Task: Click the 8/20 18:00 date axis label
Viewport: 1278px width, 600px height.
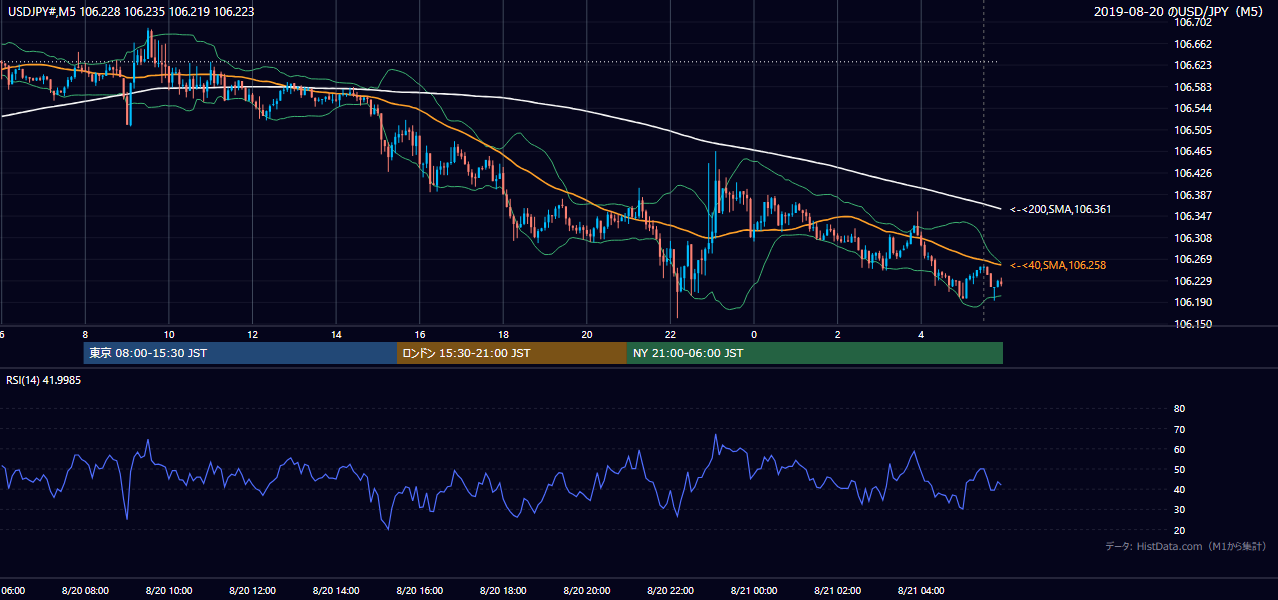Action: [x=503, y=590]
